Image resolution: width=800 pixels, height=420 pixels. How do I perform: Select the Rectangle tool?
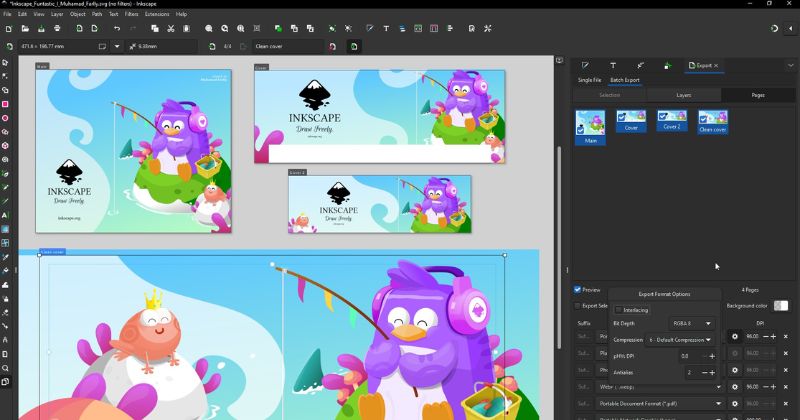pos(5,104)
